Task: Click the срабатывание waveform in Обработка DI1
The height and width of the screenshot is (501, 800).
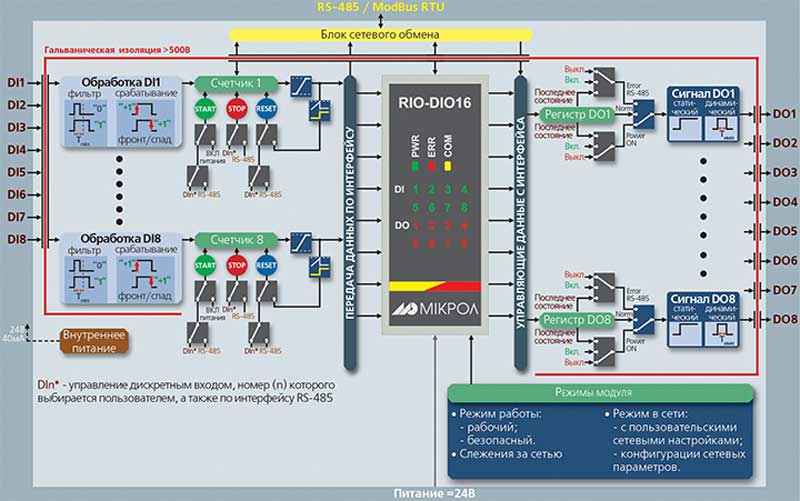Action: pyautogui.click(x=146, y=122)
